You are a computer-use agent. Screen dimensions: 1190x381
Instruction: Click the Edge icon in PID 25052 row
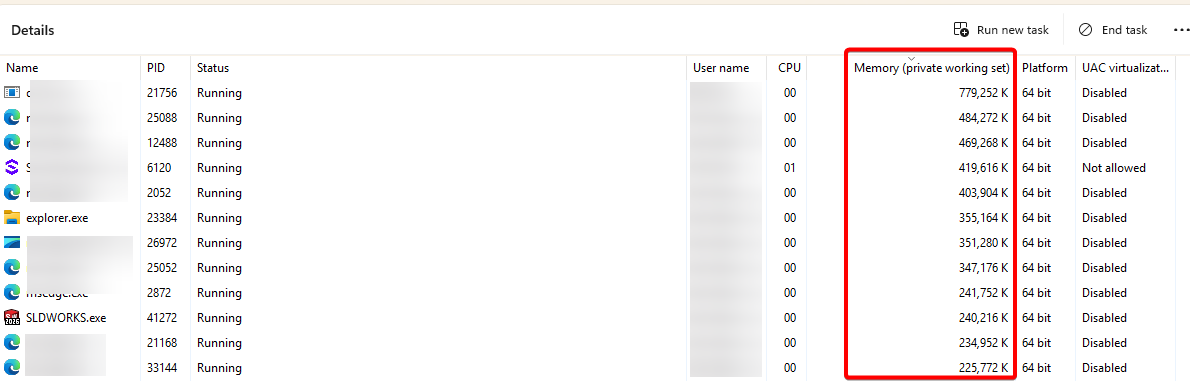tap(11, 267)
